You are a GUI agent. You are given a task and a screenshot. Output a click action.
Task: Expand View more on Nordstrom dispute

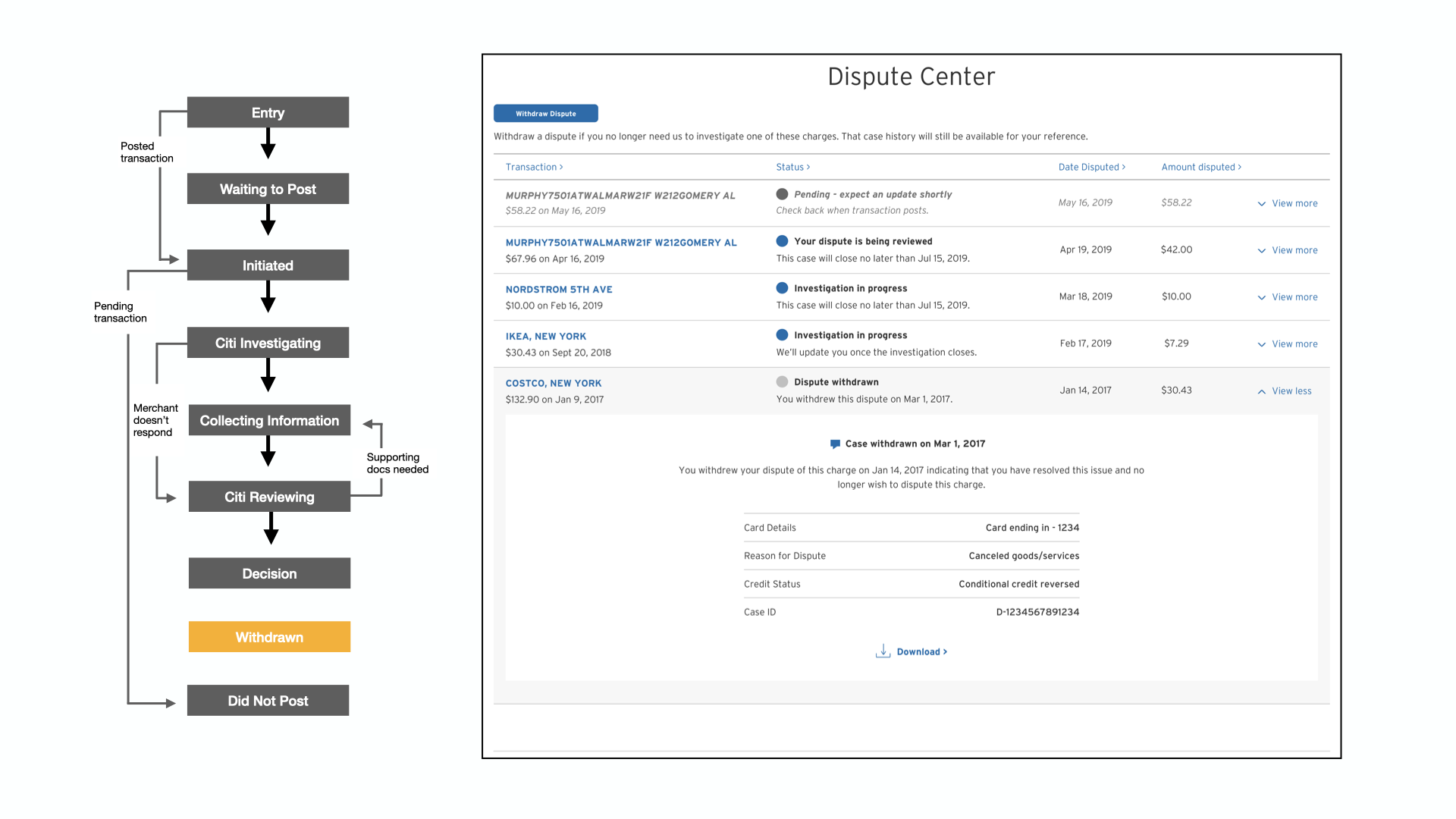[x=1288, y=297]
